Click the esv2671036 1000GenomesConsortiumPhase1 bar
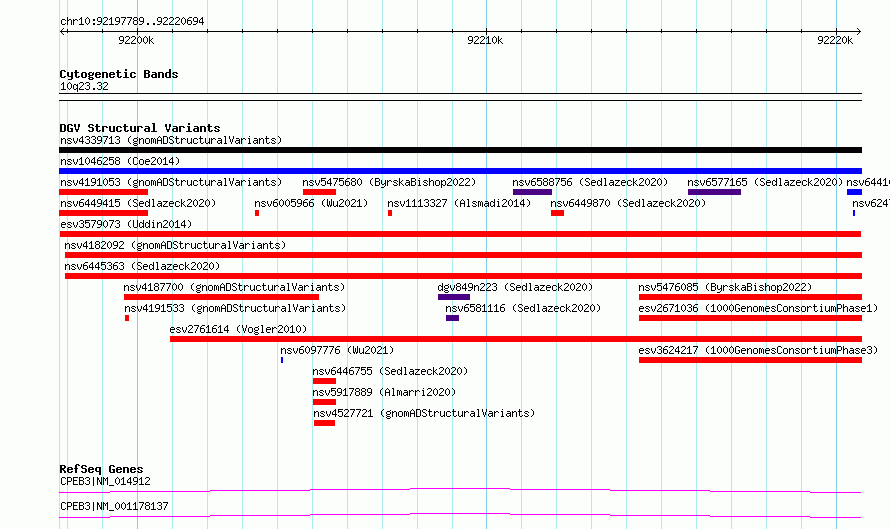Image resolution: width=890 pixels, height=529 pixels. (x=750, y=318)
